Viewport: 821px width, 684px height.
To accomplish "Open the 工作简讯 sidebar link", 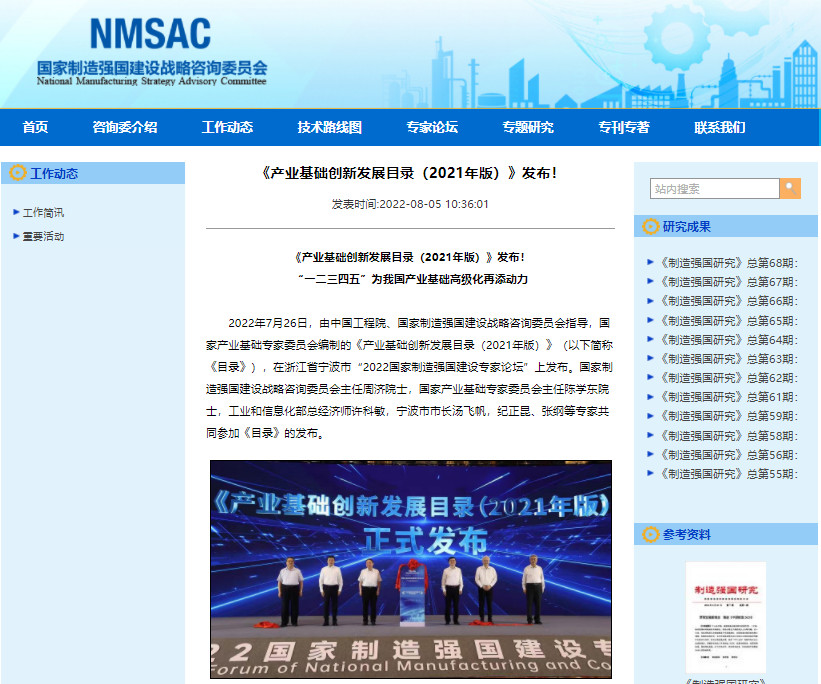I will coord(44,211).
